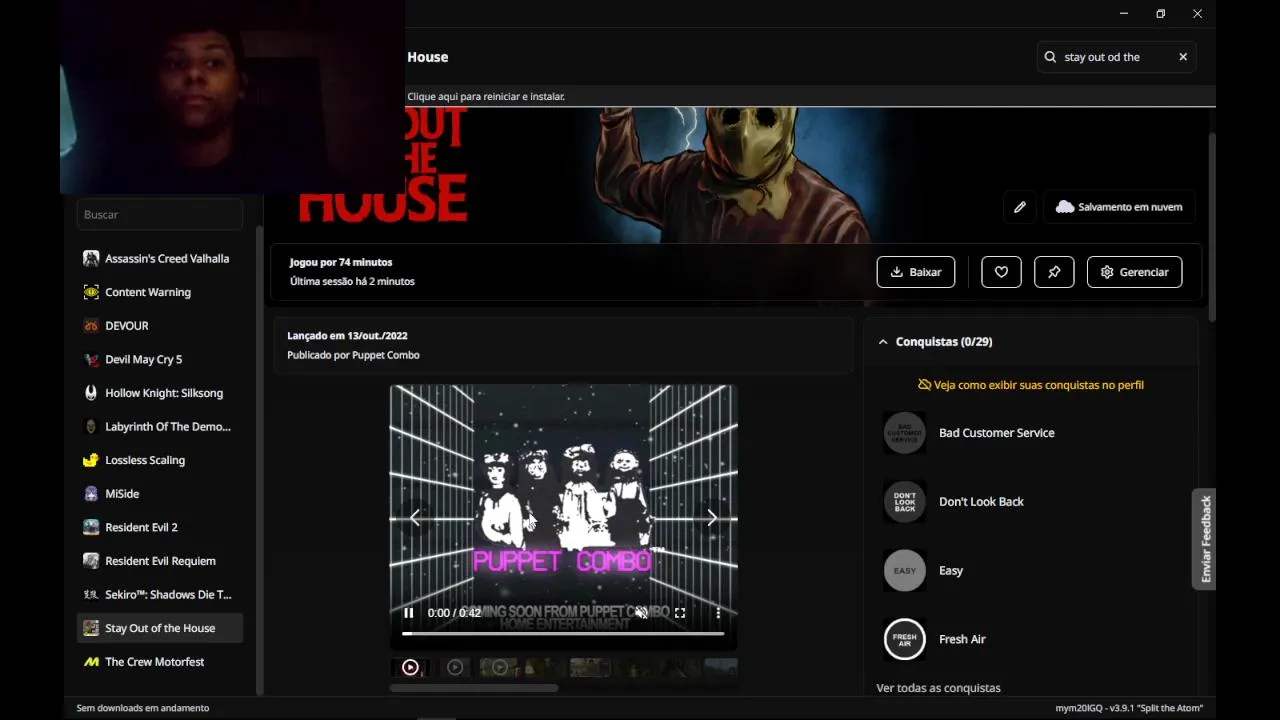
Task: Click Ver todas as conquistas
Action: click(x=938, y=688)
